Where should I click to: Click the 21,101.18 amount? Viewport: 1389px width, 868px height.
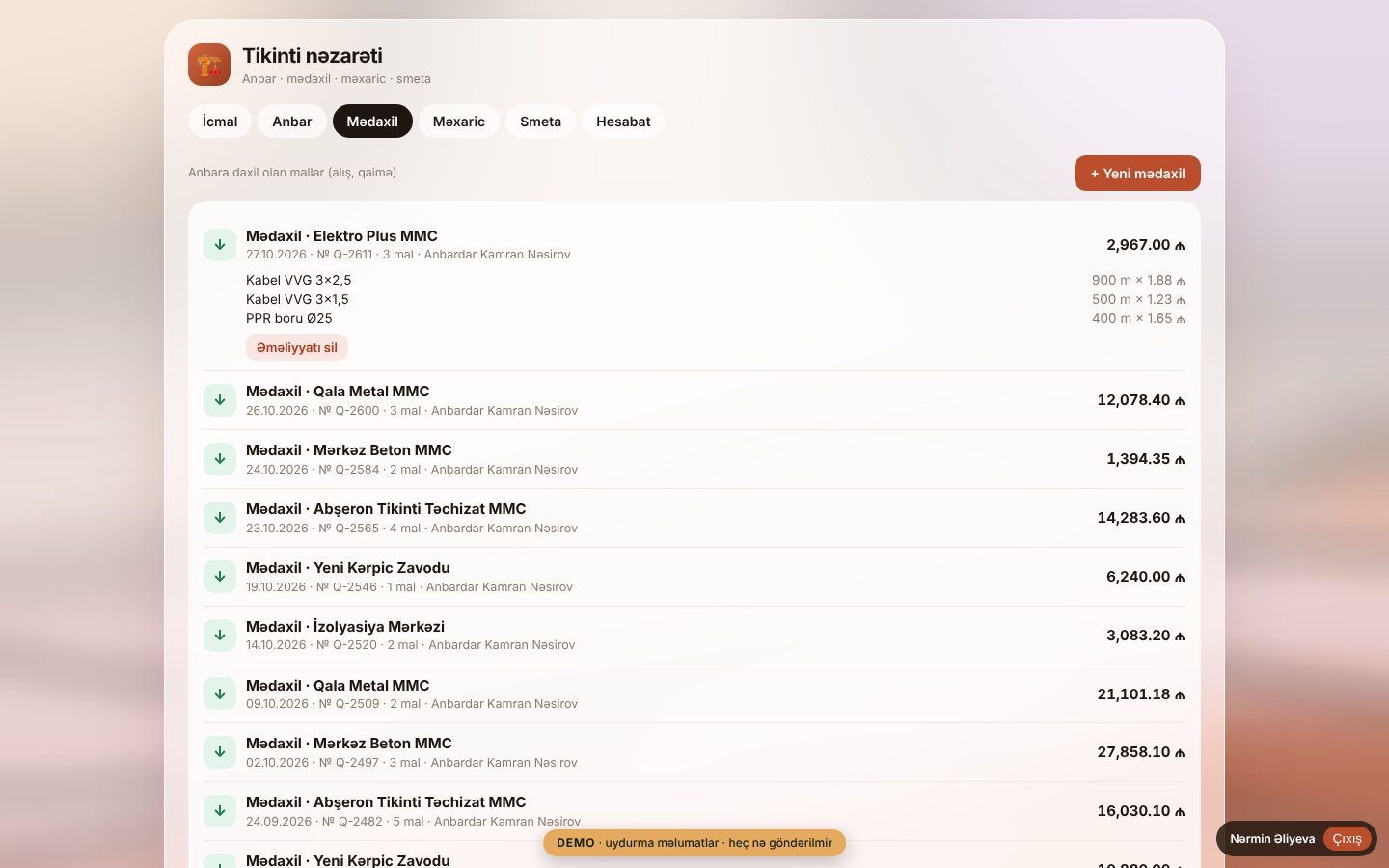click(x=1141, y=694)
